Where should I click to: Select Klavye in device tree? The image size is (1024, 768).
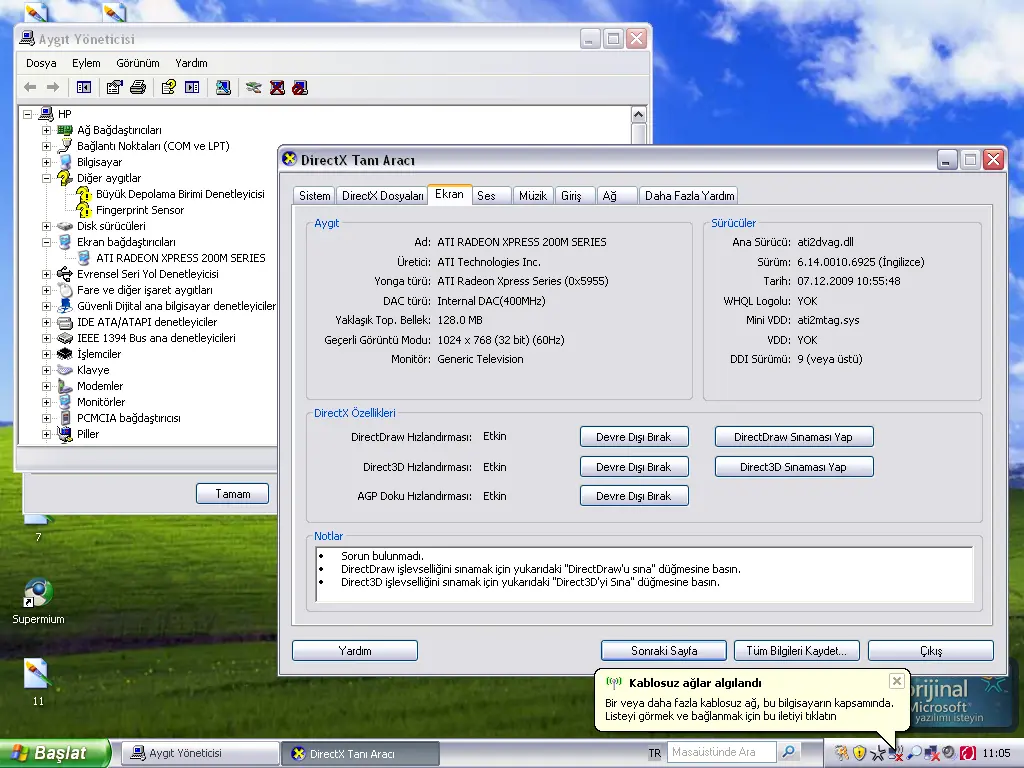click(x=93, y=370)
